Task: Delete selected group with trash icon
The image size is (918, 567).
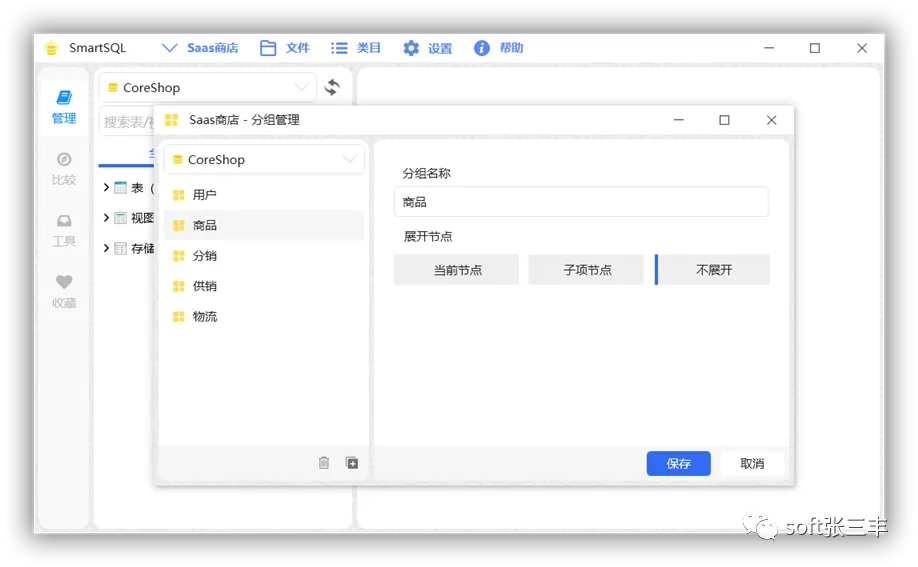Action: (x=324, y=463)
